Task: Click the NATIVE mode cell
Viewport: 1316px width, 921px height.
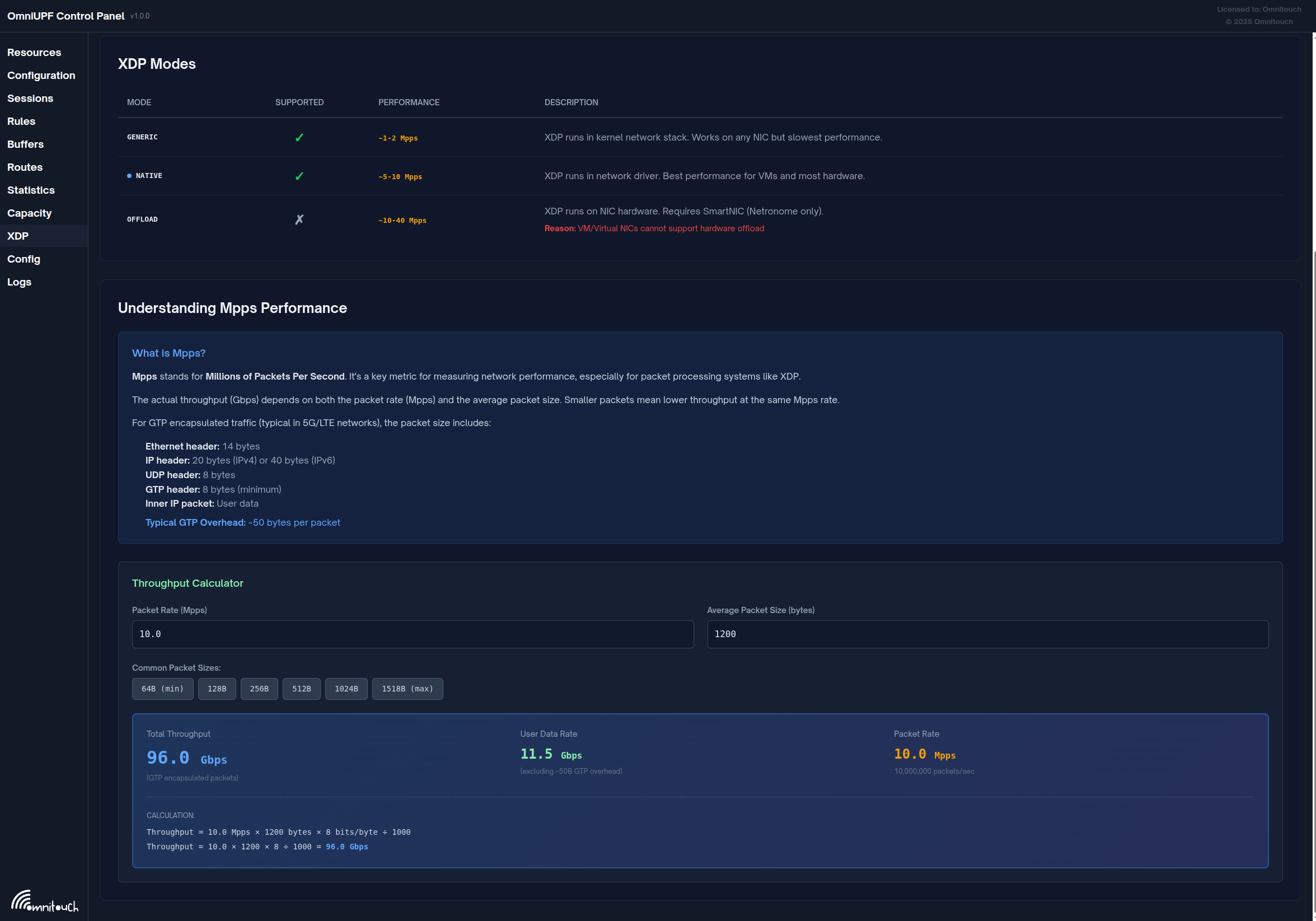Action: pyautogui.click(x=149, y=176)
